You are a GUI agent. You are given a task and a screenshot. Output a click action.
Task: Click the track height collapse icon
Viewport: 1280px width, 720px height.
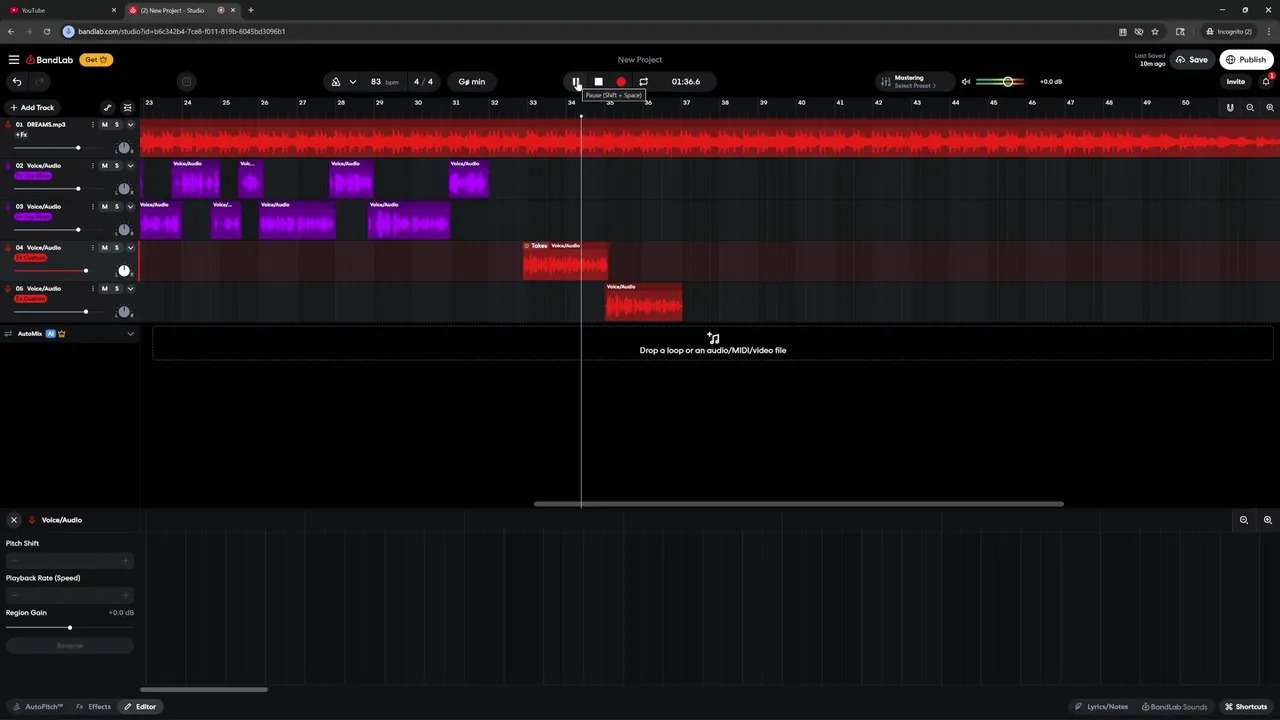coord(128,108)
